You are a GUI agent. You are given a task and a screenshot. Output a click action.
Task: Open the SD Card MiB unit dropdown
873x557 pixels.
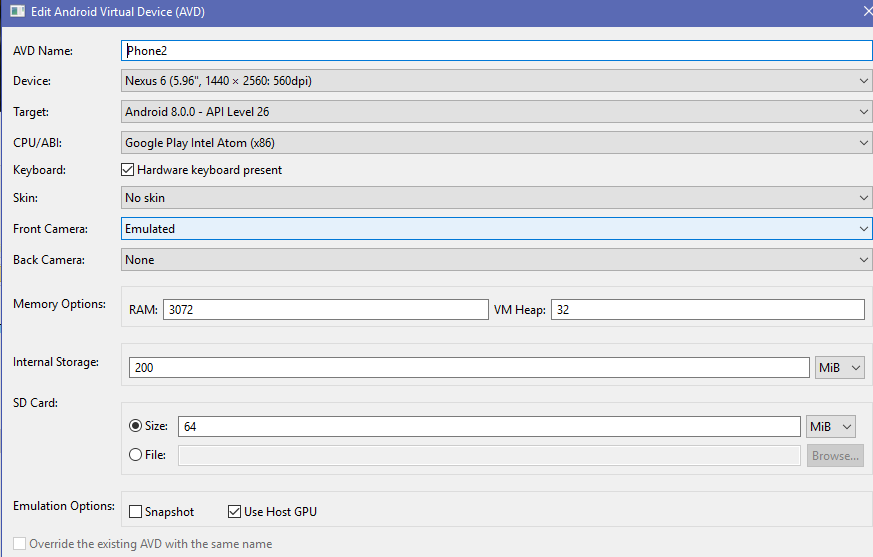(831, 427)
